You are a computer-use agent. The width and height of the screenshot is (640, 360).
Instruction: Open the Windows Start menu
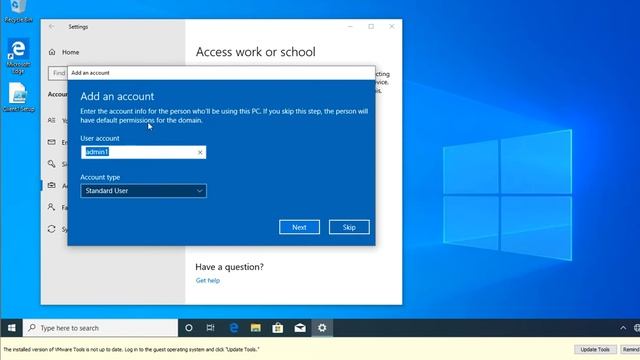pyautogui.click(x=11, y=328)
